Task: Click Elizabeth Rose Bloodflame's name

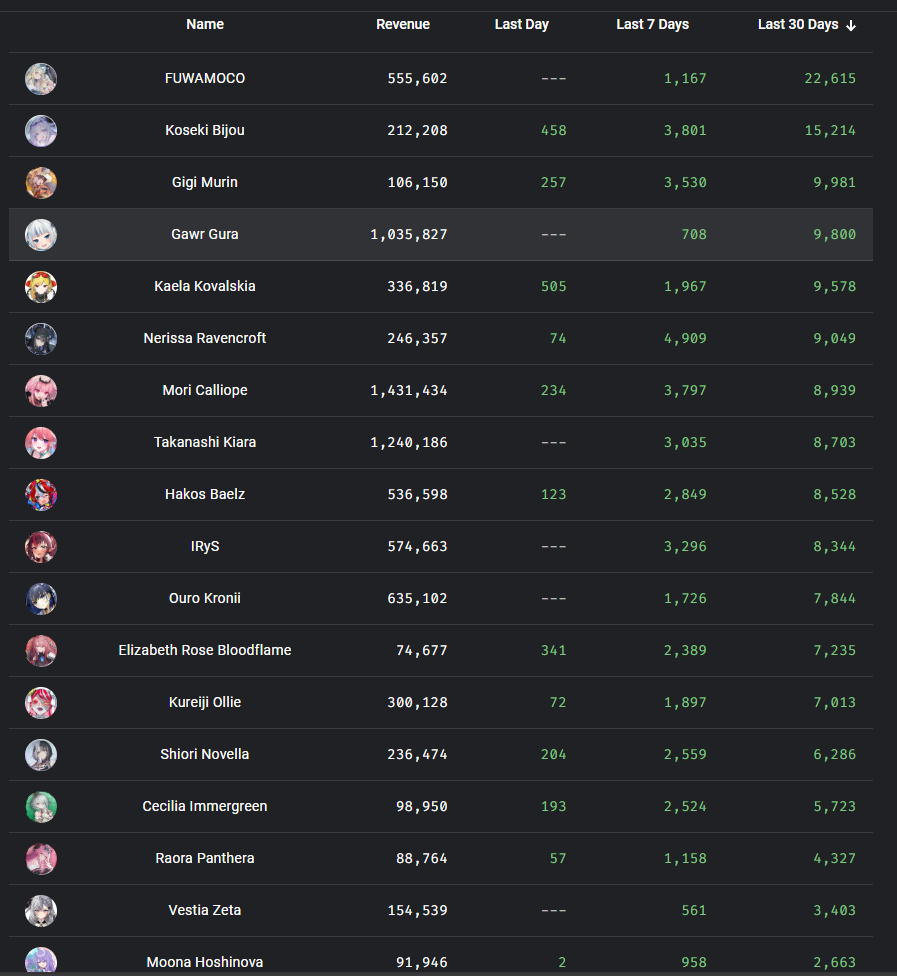Action: (x=205, y=650)
